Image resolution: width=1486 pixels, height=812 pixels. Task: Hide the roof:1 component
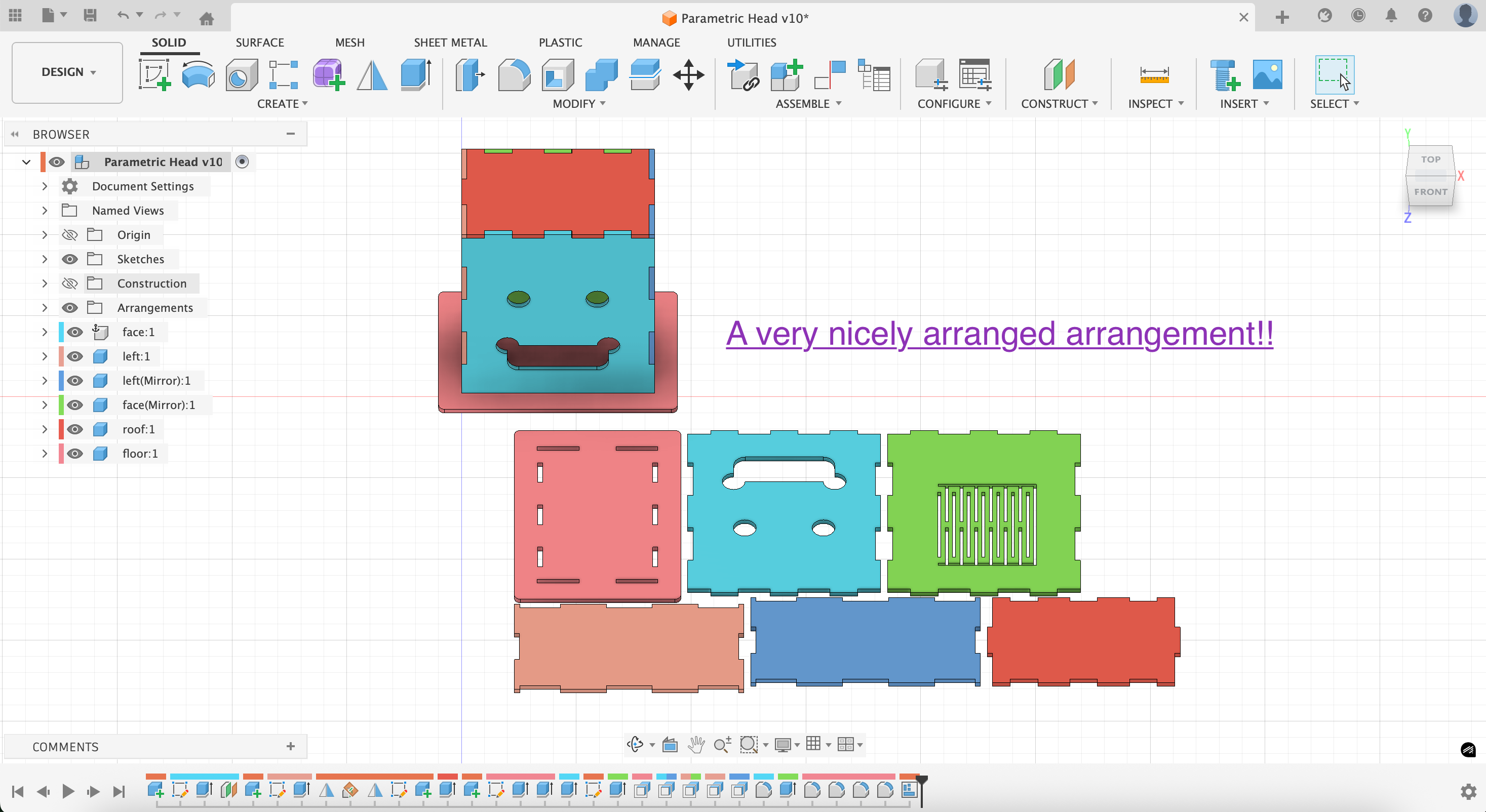pos(75,429)
